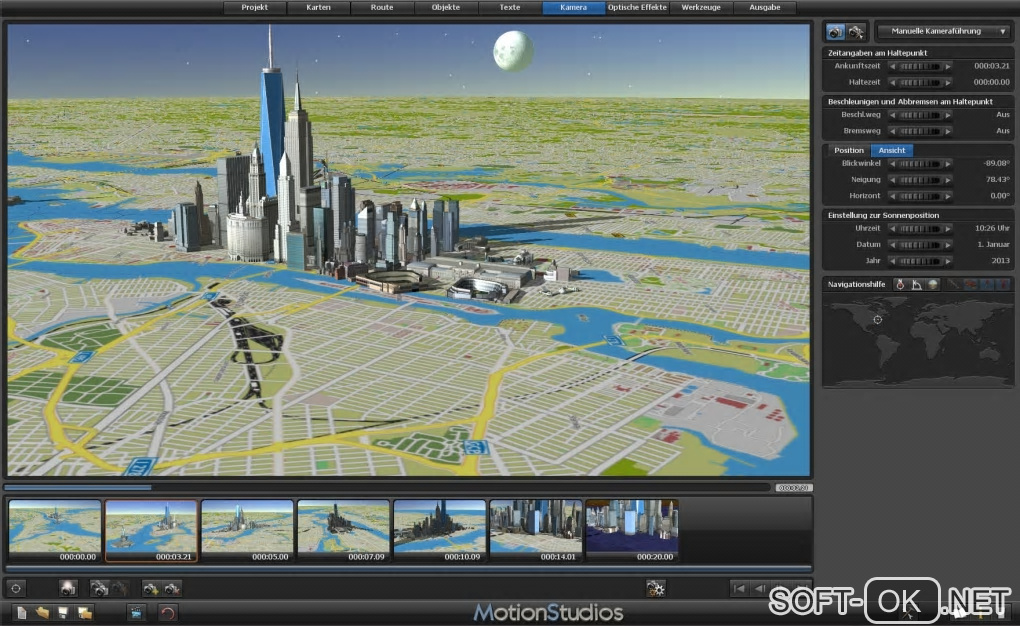Select camera thumbnail at 000:05.00
1020x626 pixels.
pyautogui.click(x=247, y=530)
